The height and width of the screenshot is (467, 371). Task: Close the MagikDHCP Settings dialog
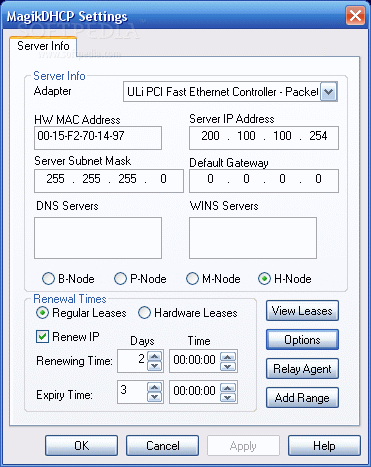(x=355, y=16)
